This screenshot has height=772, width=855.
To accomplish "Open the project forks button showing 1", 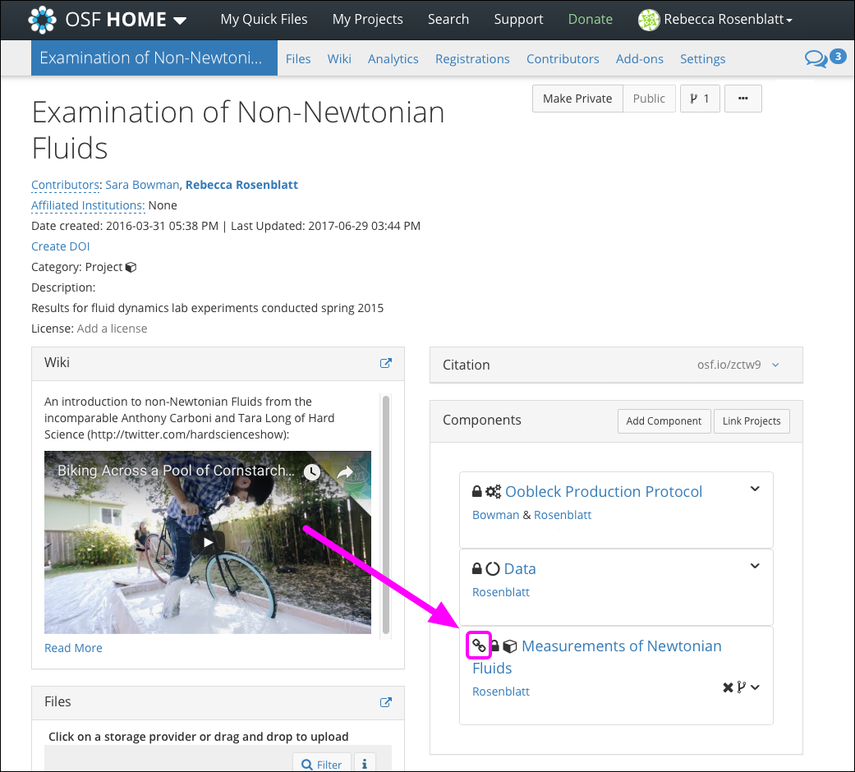I will [x=700, y=99].
